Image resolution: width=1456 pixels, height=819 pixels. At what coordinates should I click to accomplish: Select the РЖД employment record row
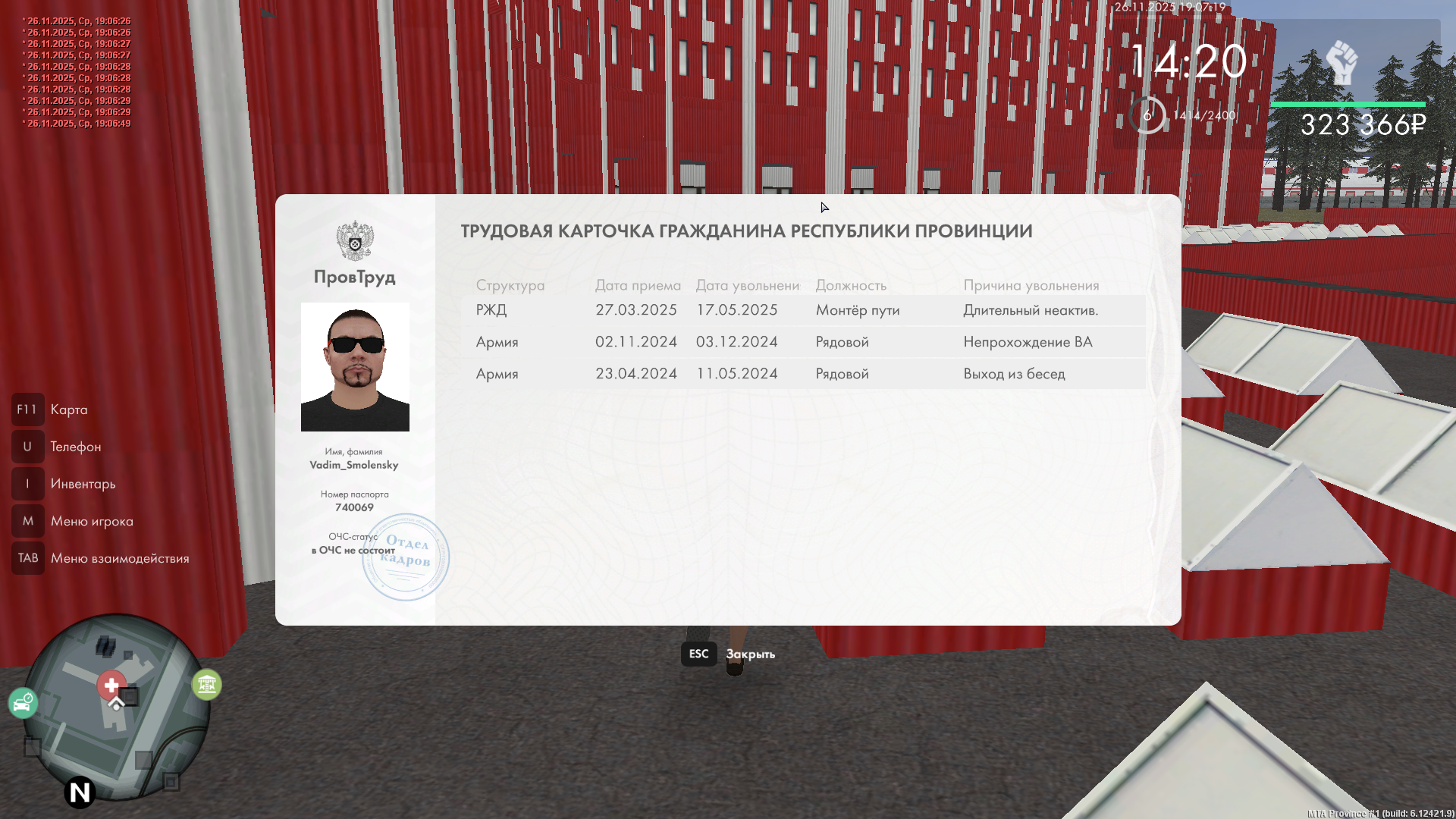coord(802,310)
